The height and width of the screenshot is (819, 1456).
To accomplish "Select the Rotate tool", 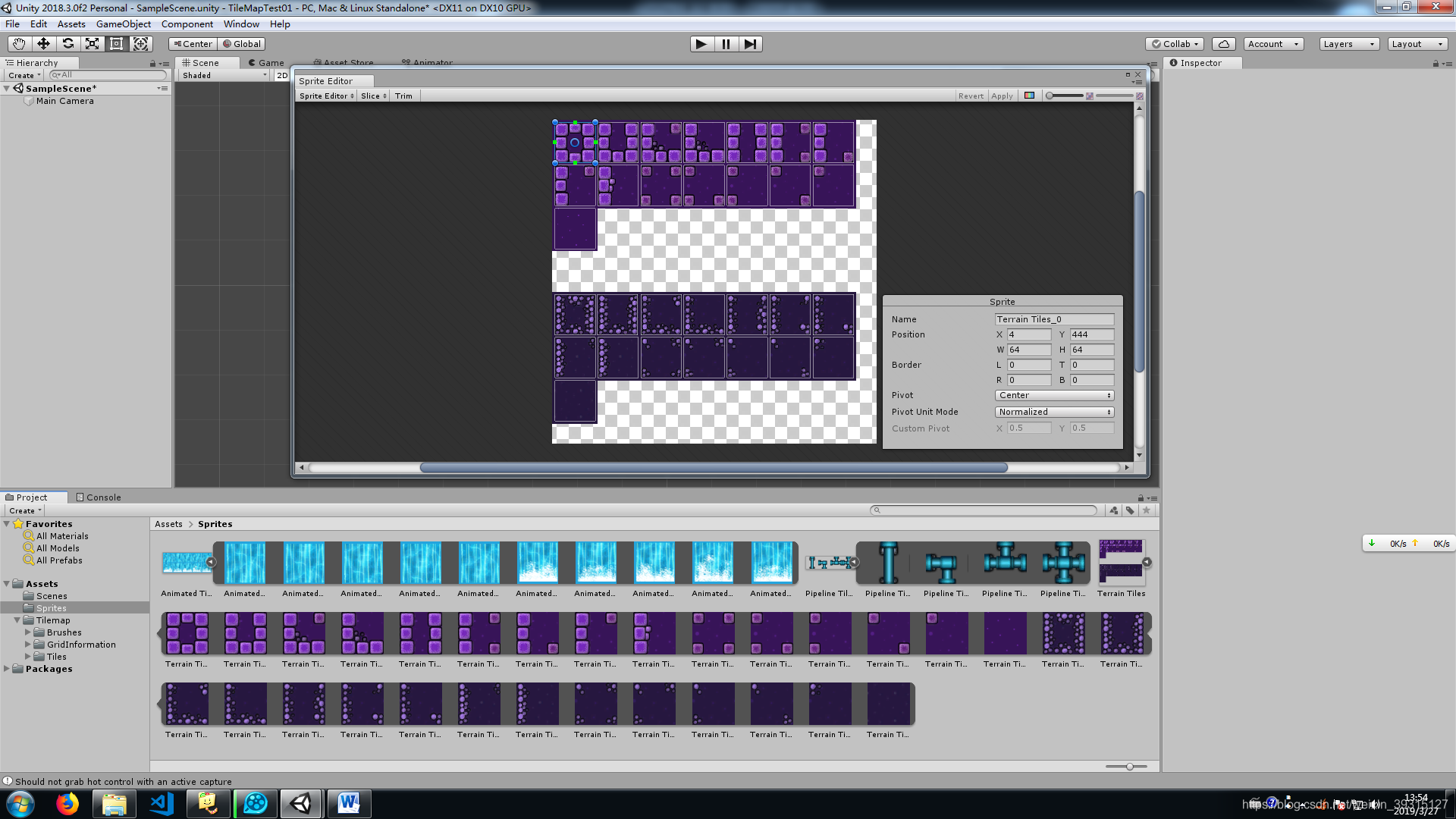I will 67,44.
